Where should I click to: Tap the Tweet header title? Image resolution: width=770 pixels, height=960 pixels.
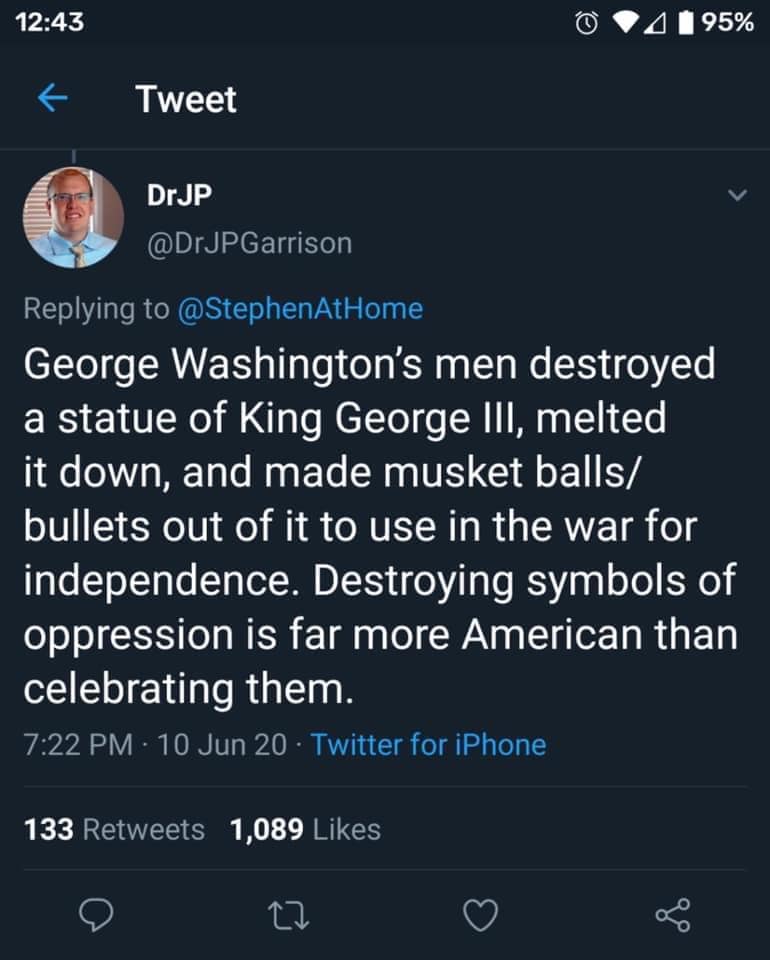(x=186, y=99)
